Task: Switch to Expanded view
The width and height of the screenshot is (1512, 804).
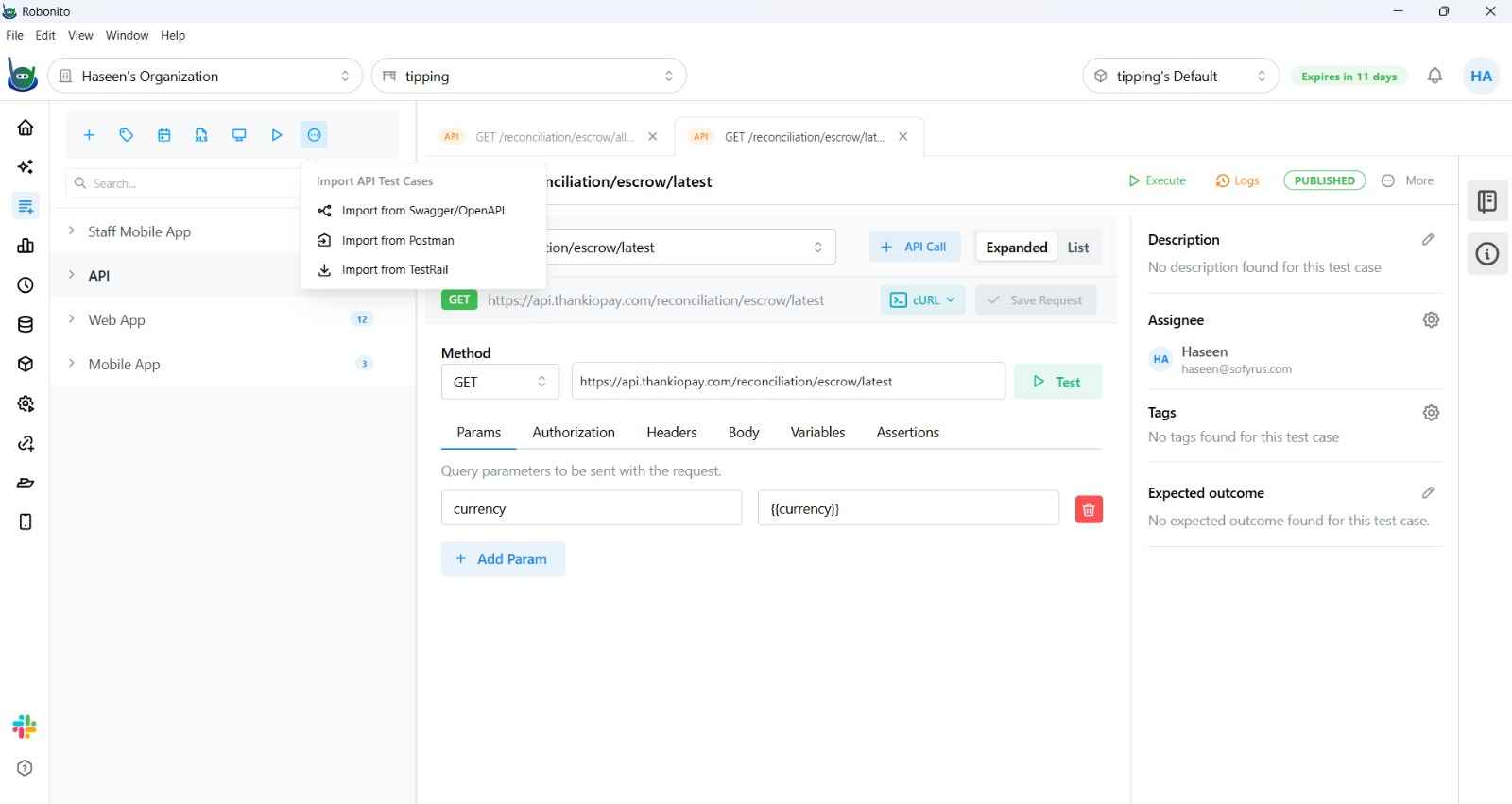Action: click(1016, 248)
